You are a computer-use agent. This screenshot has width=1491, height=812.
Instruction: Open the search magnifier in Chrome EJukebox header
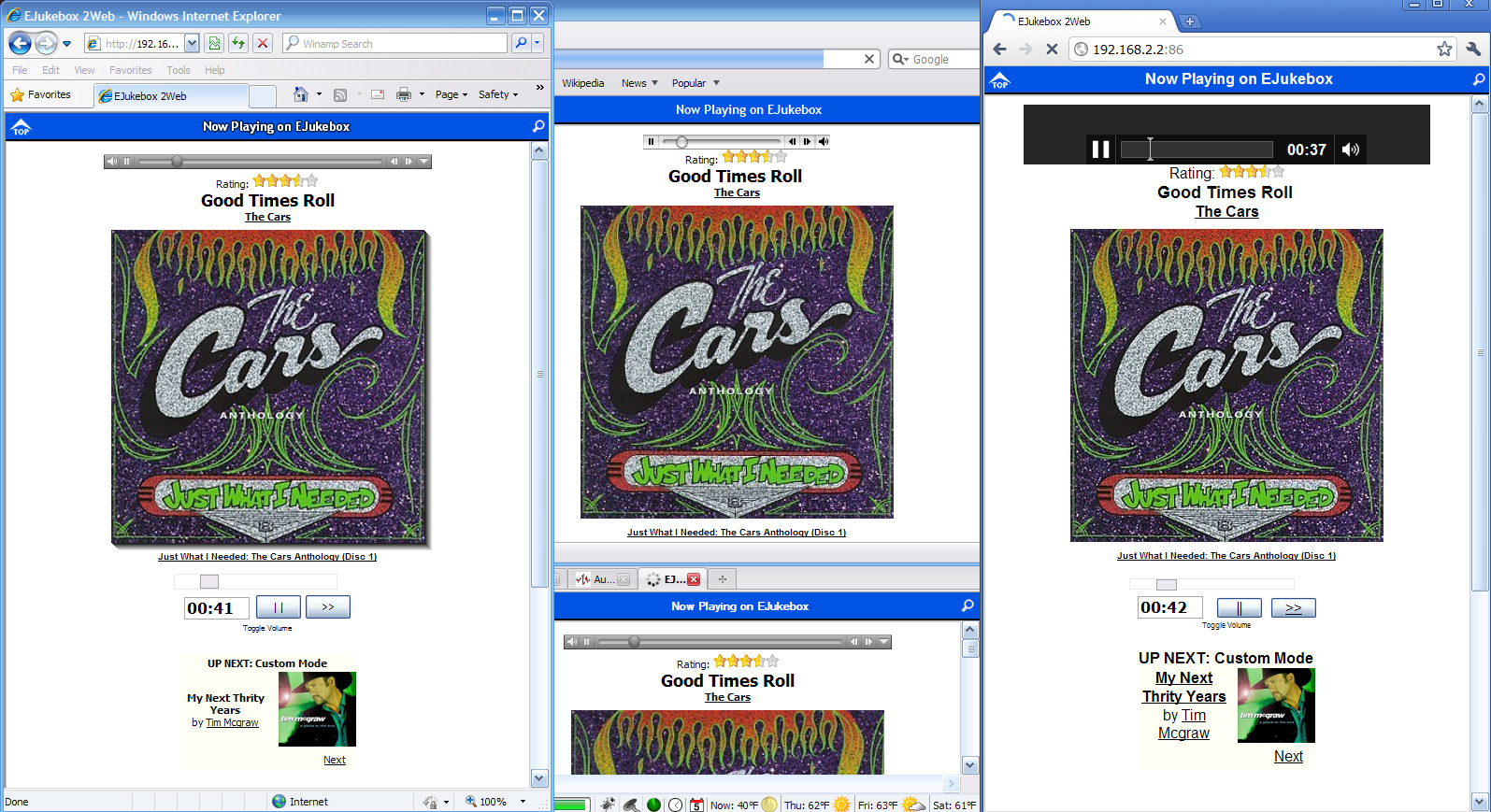(x=1479, y=79)
